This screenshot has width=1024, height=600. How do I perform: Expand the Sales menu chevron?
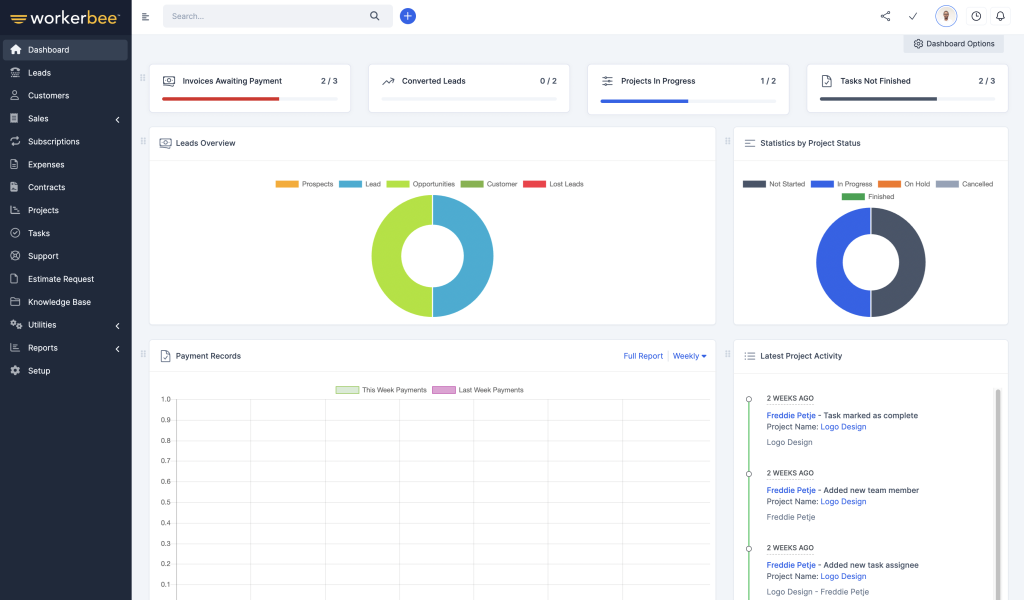pyautogui.click(x=118, y=118)
